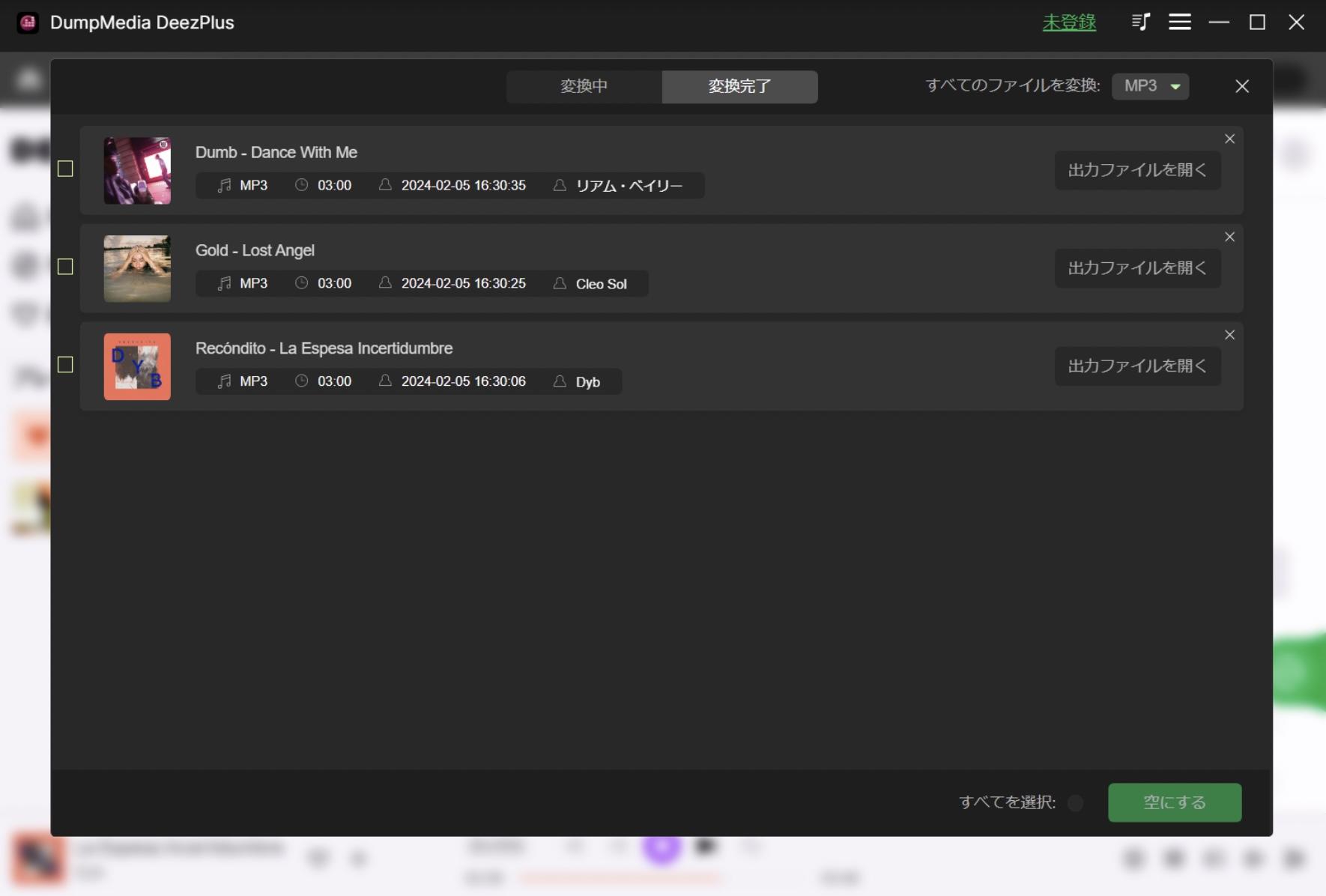
Task: Click timestamp 2024-02-05 16:30:35
Action: [x=463, y=185]
